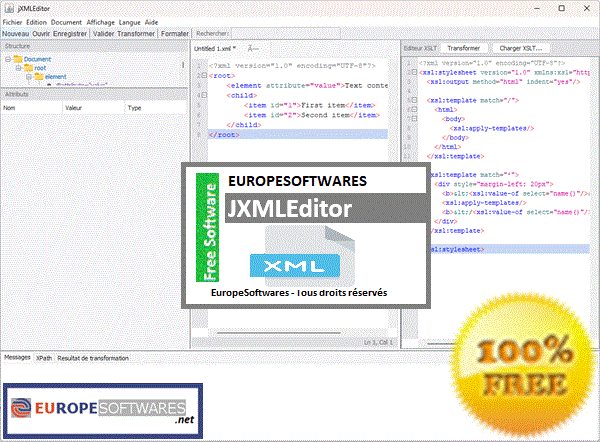
Task: Click the item id="1" First item line
Action: tap(310, 105)
